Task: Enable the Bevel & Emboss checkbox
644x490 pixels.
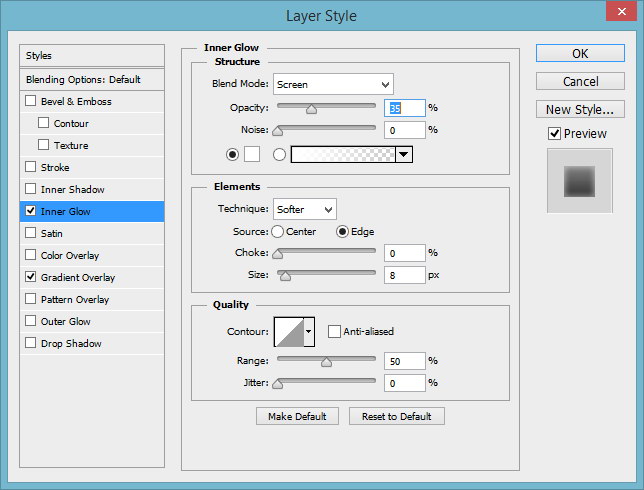Action: pyautogui.click(x=30, y=101)
